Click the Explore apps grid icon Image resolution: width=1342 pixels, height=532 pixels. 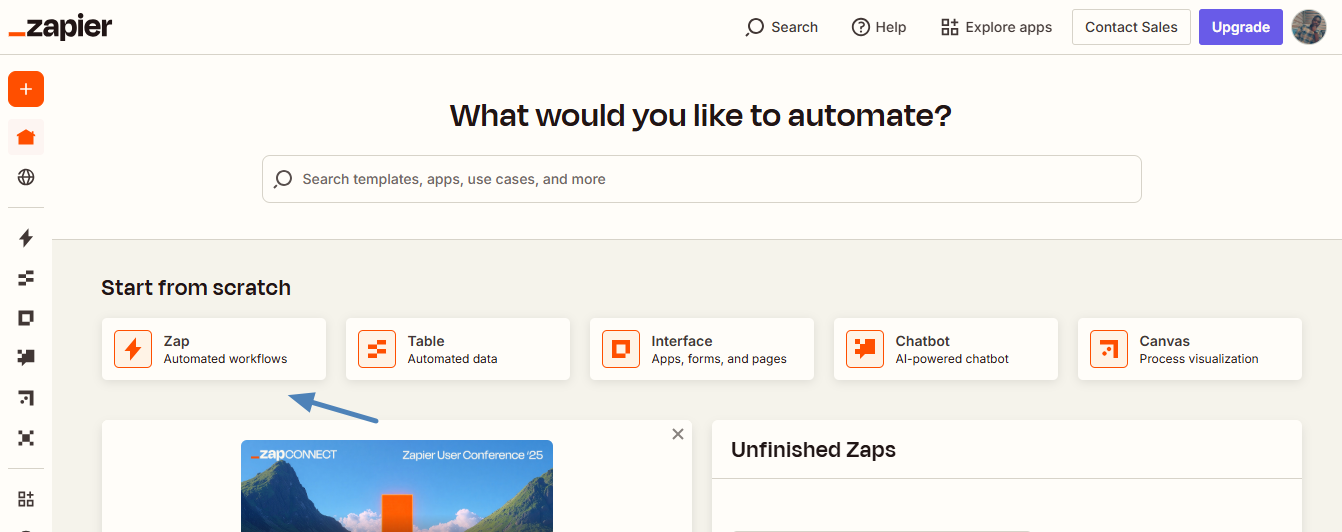[x=950, y=27]
